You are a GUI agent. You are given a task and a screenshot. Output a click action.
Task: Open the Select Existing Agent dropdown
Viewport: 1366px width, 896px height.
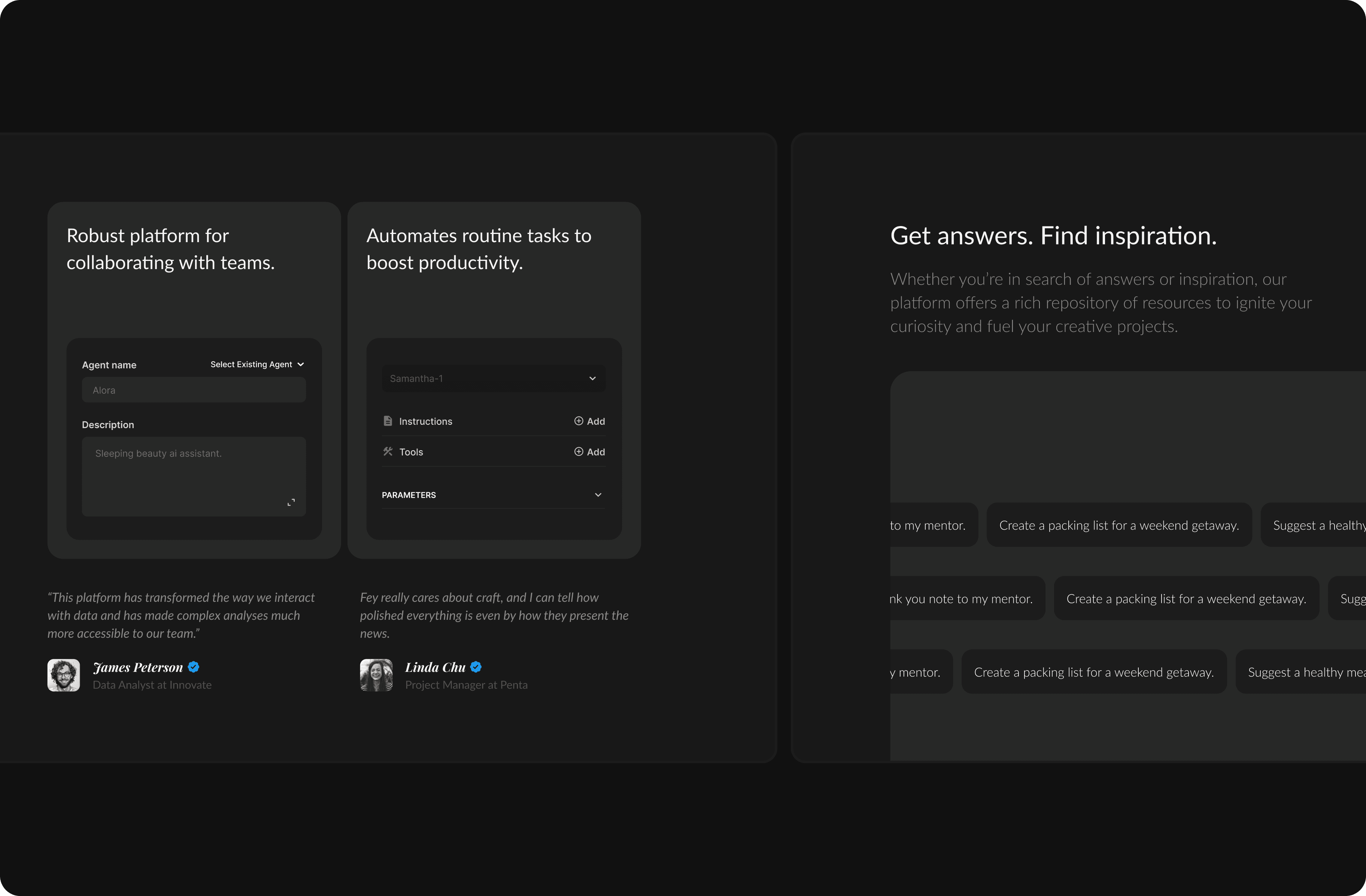click(257, 364)
